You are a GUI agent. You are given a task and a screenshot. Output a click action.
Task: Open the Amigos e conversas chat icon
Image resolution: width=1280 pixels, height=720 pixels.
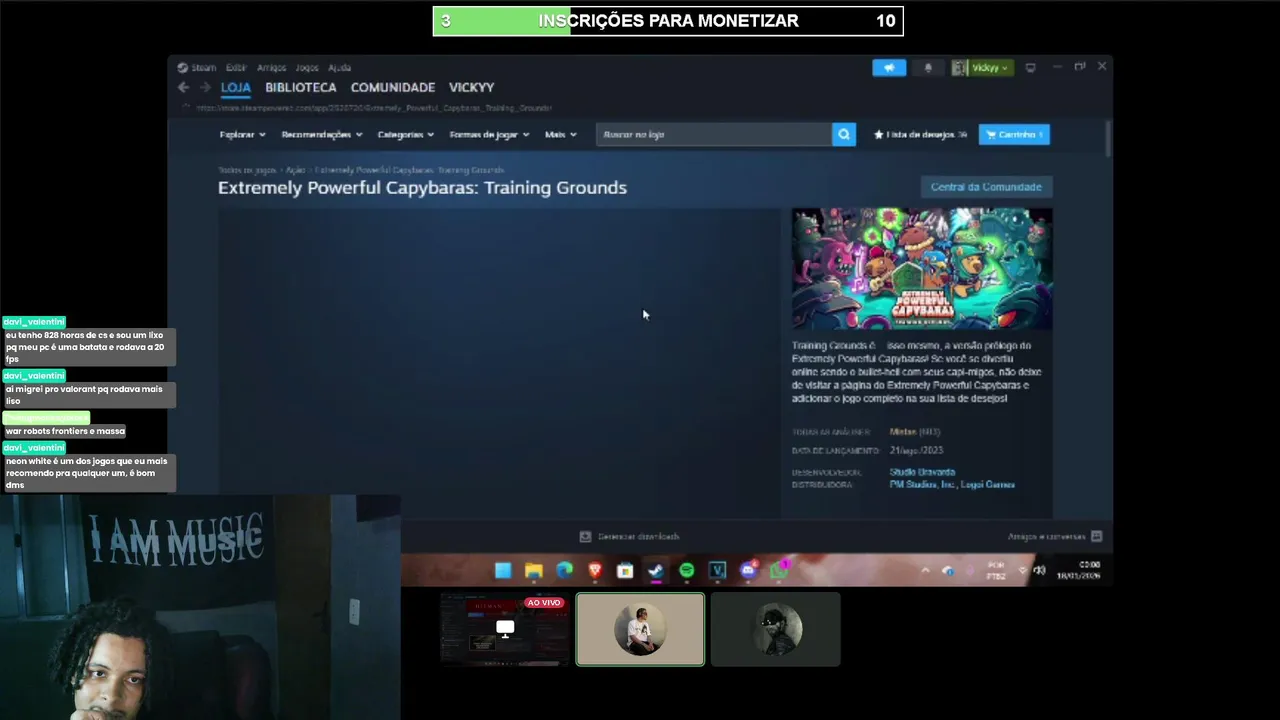click(1096, 536)
